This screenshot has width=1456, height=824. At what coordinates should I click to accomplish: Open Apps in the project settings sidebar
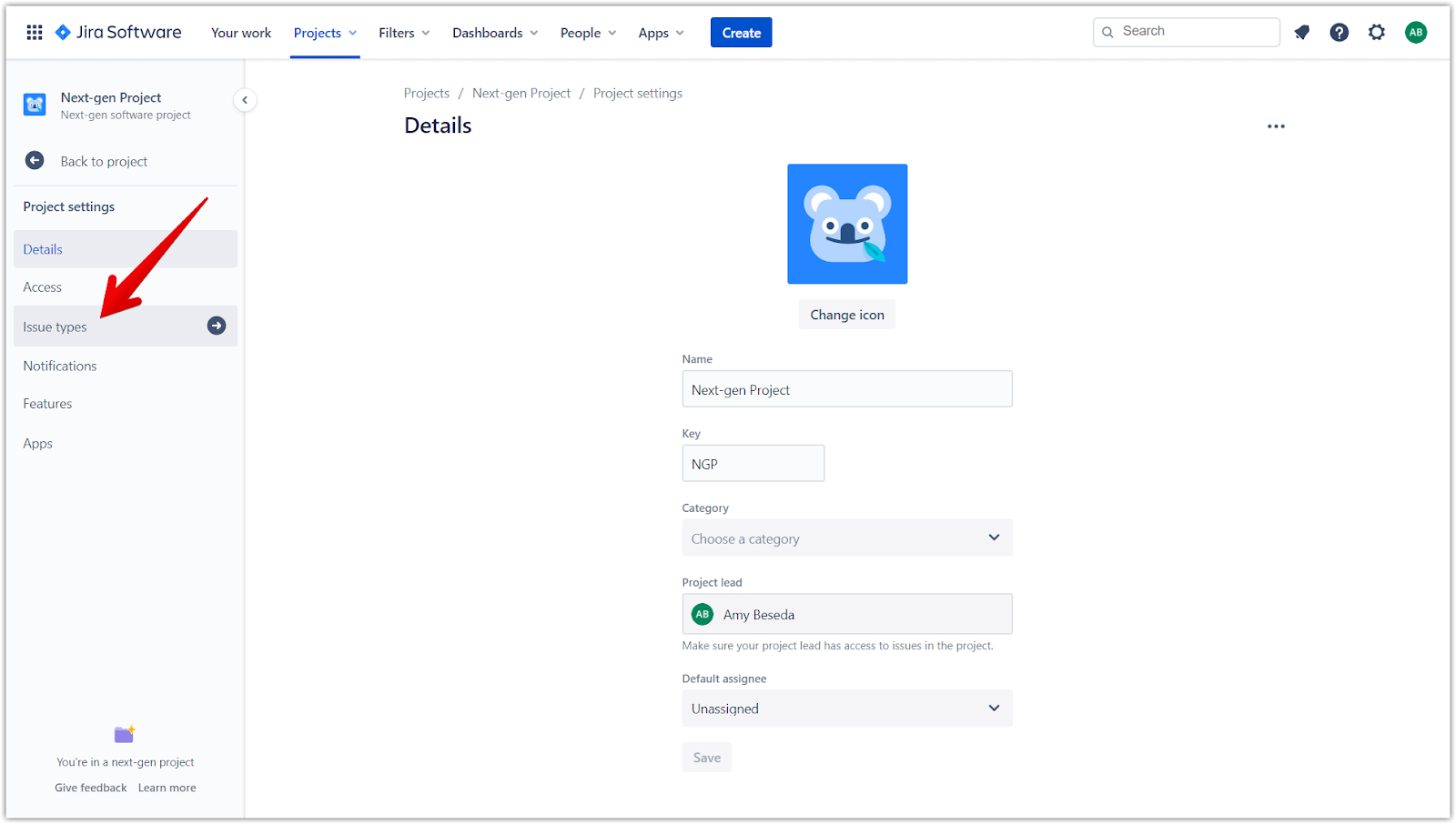click(126, 444)
